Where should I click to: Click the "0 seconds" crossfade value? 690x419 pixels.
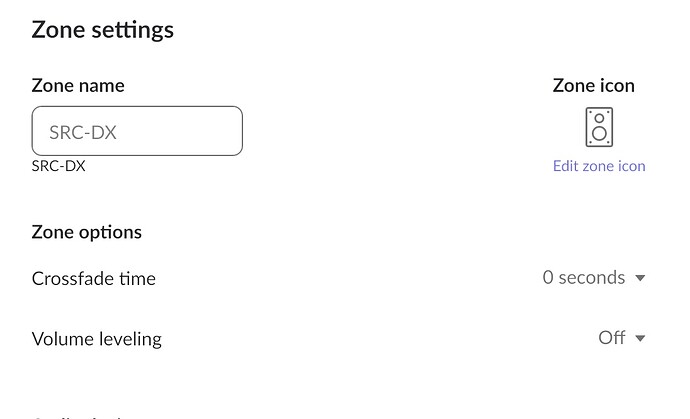[584, 278]
